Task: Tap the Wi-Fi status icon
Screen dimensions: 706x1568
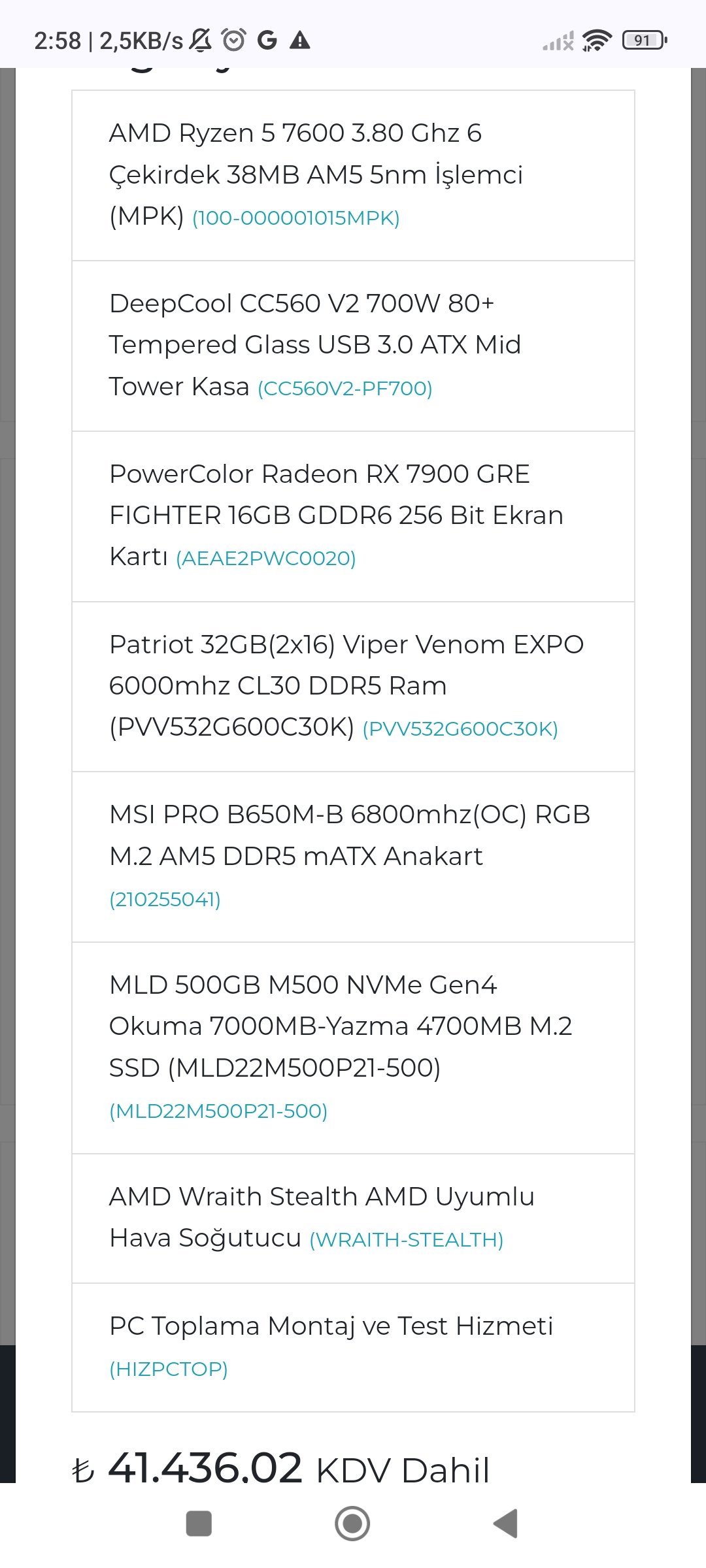Action: 596,41
